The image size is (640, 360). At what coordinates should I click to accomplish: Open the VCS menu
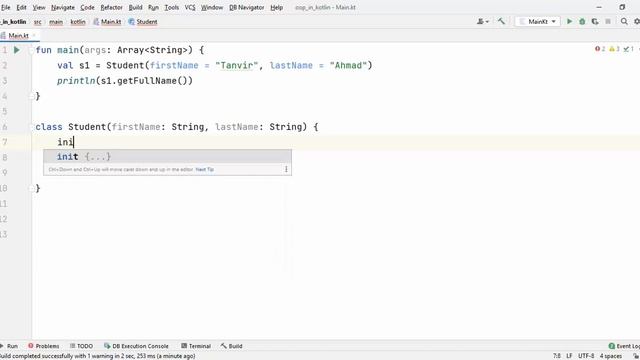click(190, 7)
